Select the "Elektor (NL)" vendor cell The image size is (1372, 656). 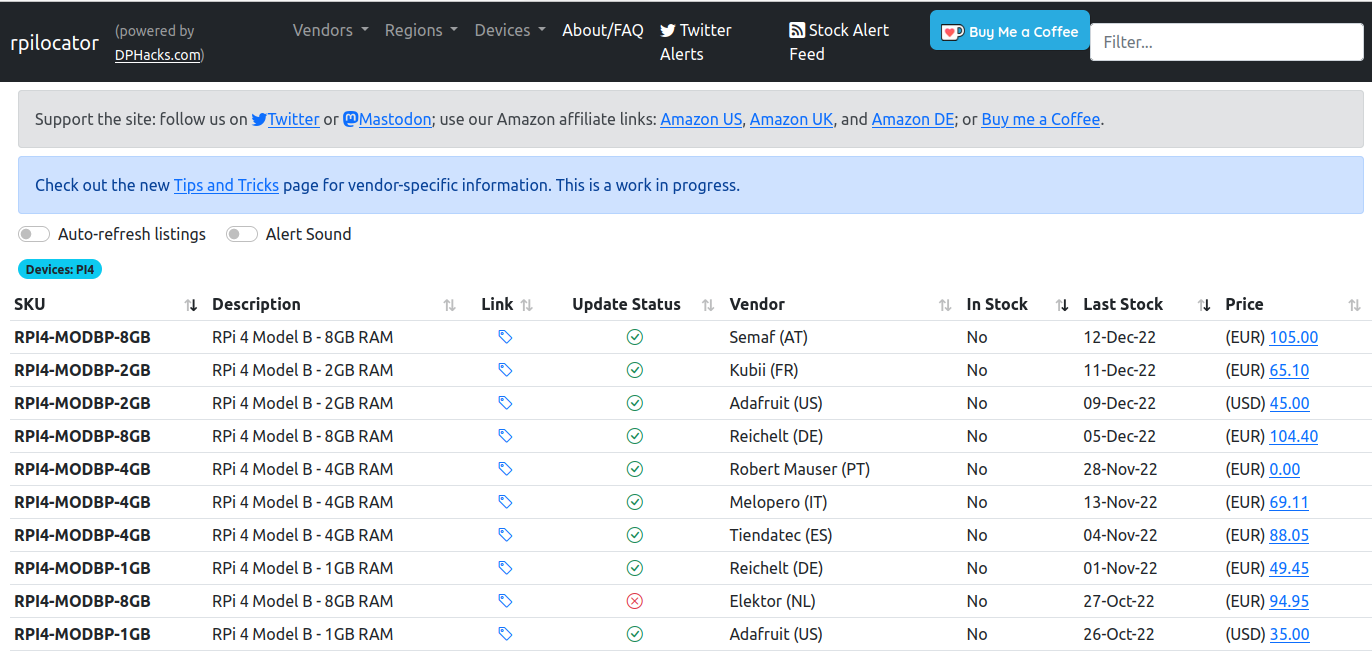pos(773,601)
